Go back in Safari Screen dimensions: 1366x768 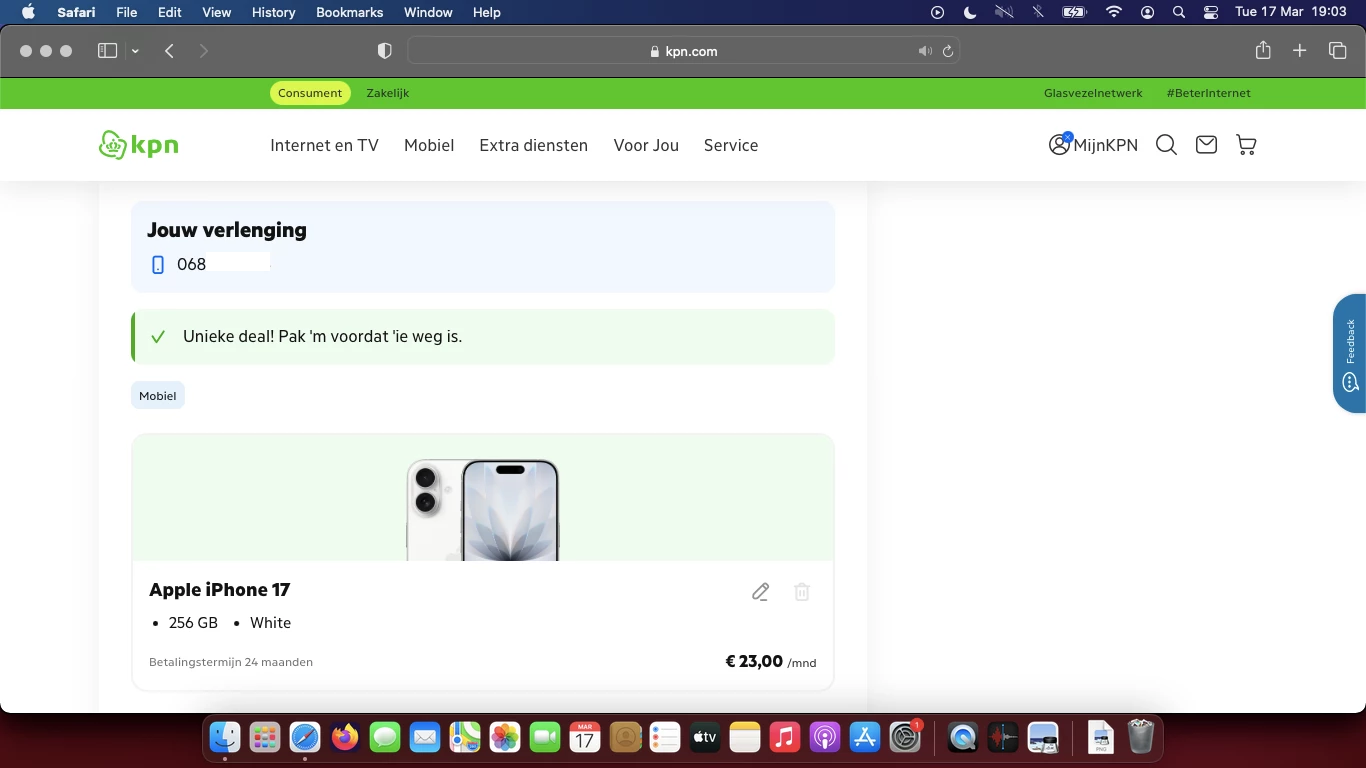[169, 51]
